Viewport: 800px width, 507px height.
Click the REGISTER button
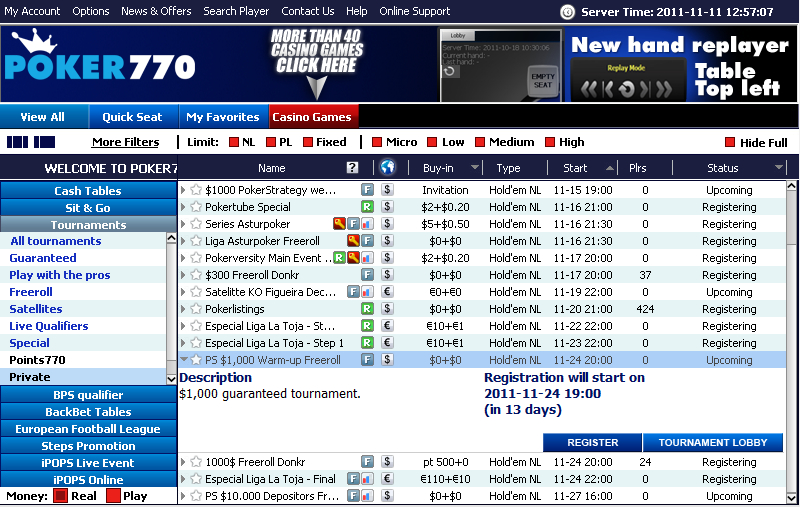pyautogui.click(x=592, y=442)
